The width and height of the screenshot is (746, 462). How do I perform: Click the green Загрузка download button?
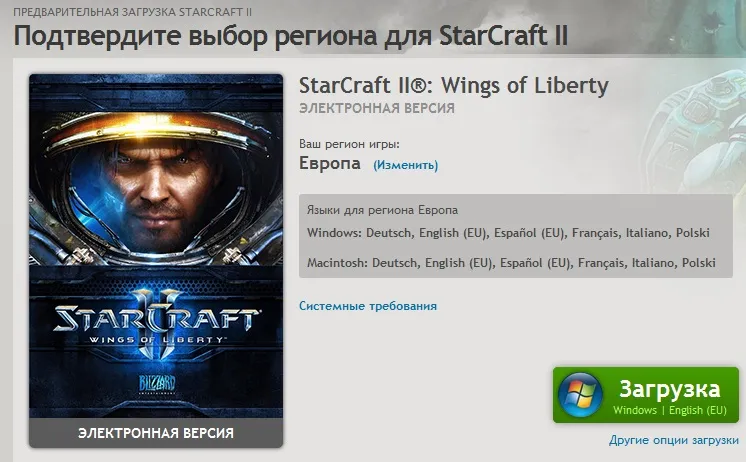(646, 394)
